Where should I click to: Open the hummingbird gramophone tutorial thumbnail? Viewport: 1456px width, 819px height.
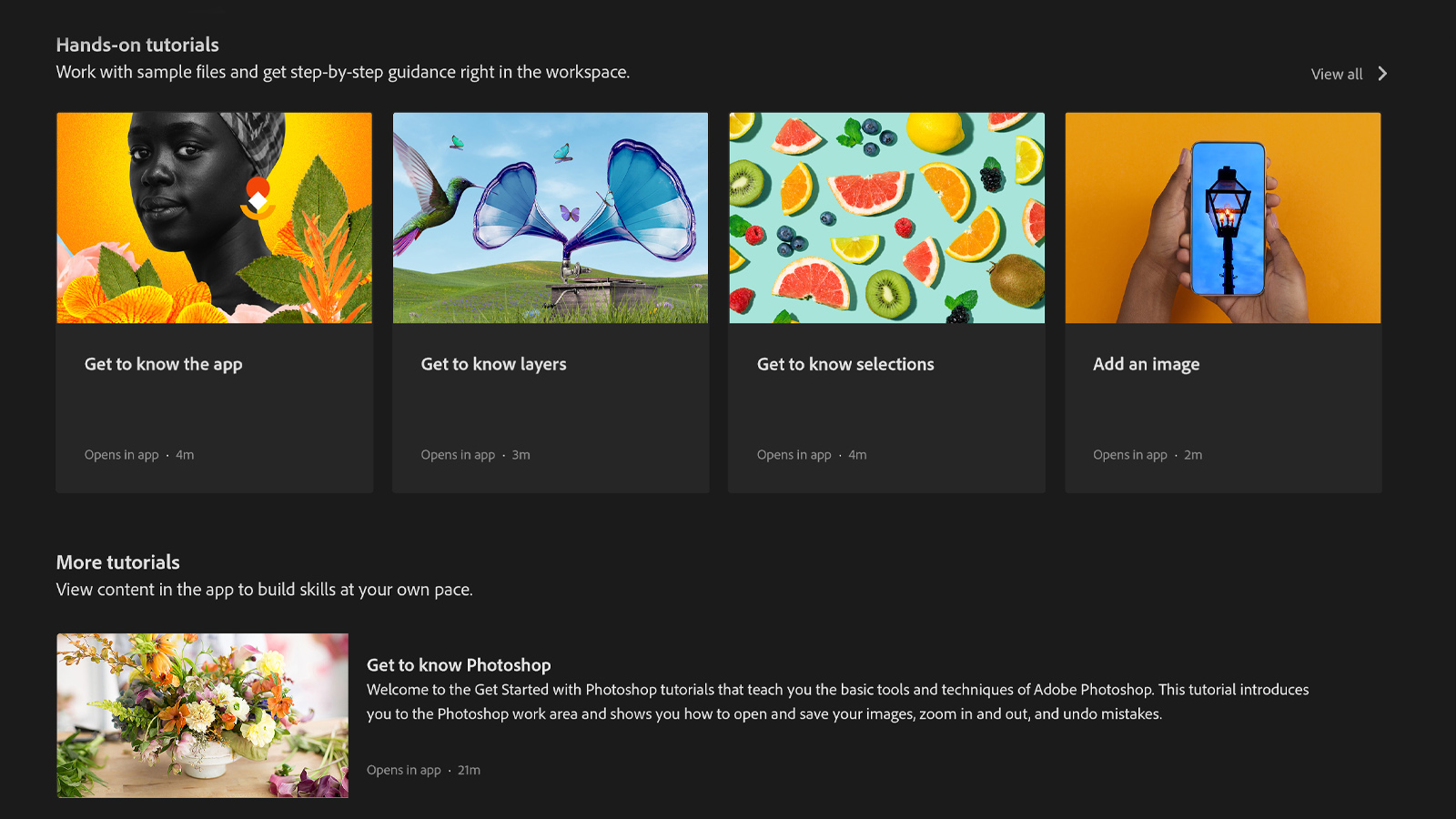(551, 217)
